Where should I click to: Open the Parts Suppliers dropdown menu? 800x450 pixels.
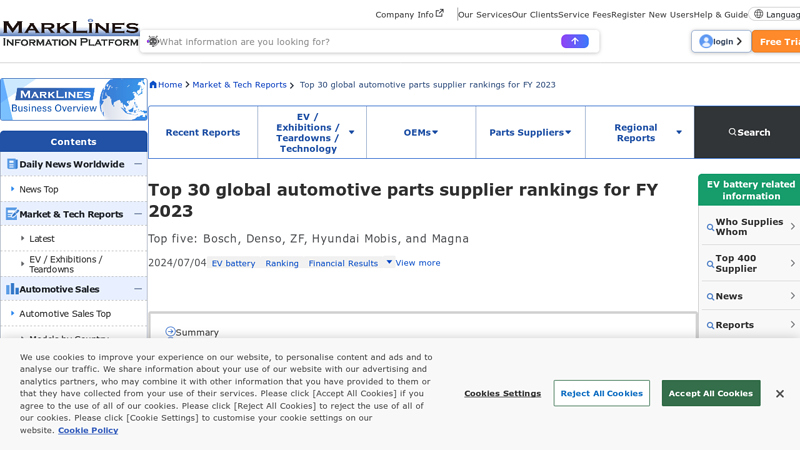[x=530, y=132]
